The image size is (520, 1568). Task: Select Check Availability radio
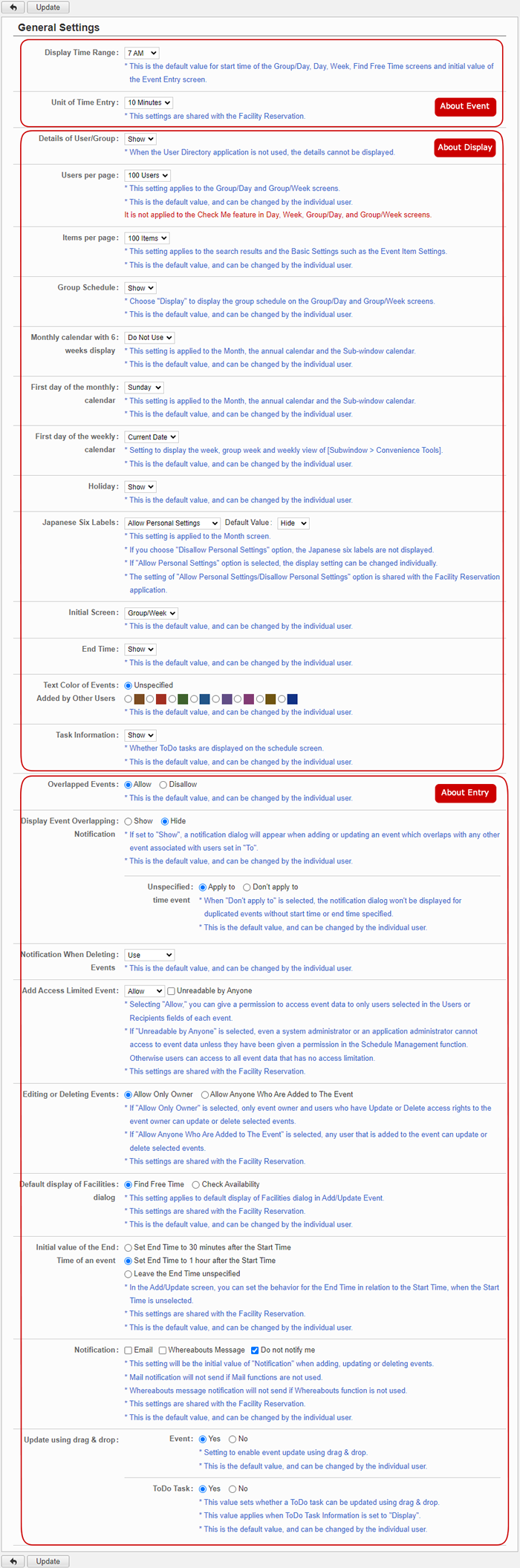[x=196, y=1185]
